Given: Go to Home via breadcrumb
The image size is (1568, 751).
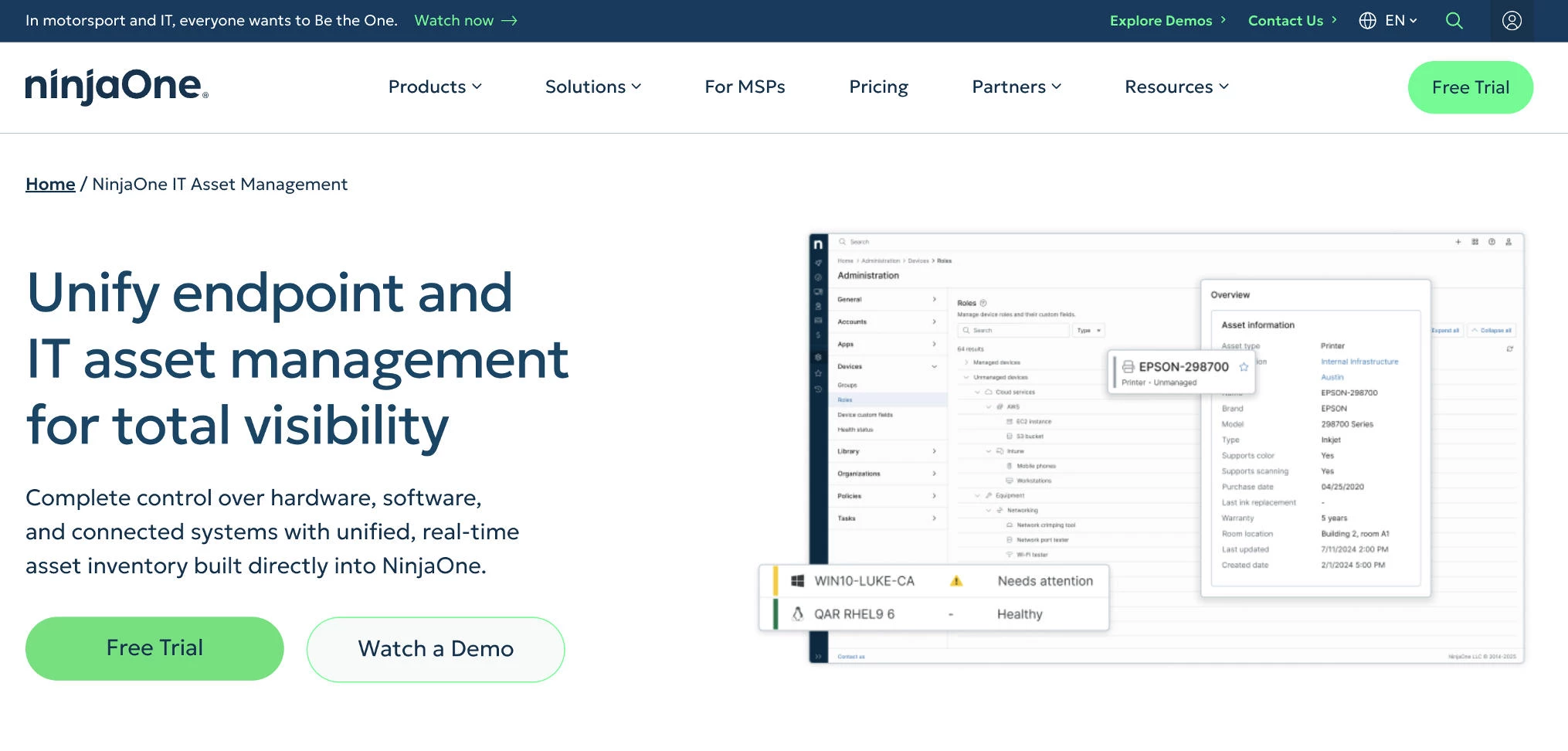Looking at the screenshot, I should tap(50, 184).
